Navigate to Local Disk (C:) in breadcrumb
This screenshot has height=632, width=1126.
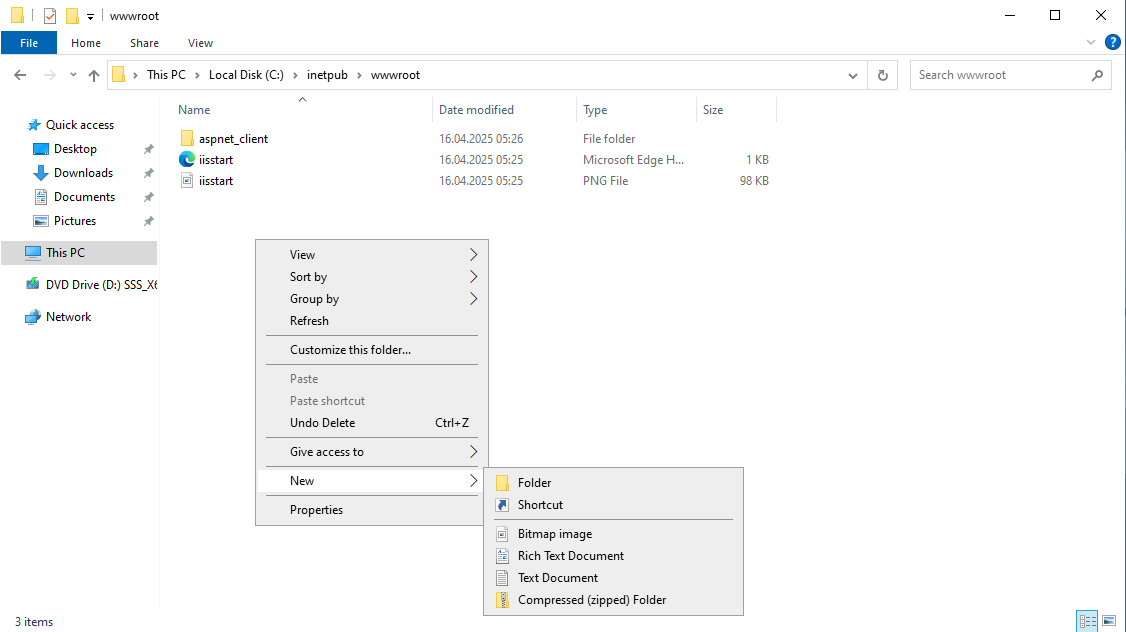[246, 75]
